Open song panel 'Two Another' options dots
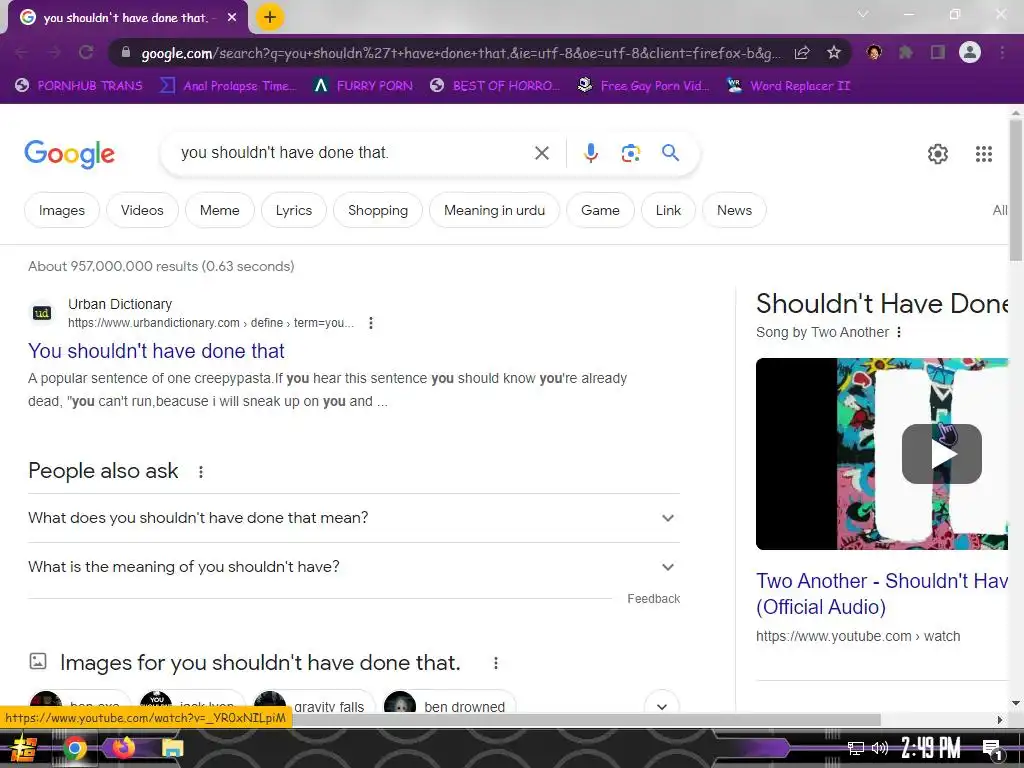Viewport: 1024px width, 768px height. 899,332
